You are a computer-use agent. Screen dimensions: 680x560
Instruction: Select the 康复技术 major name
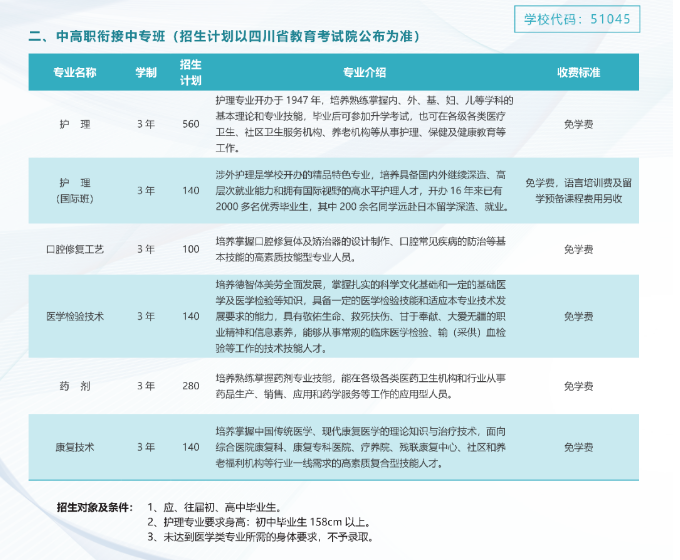pos(75,447)
